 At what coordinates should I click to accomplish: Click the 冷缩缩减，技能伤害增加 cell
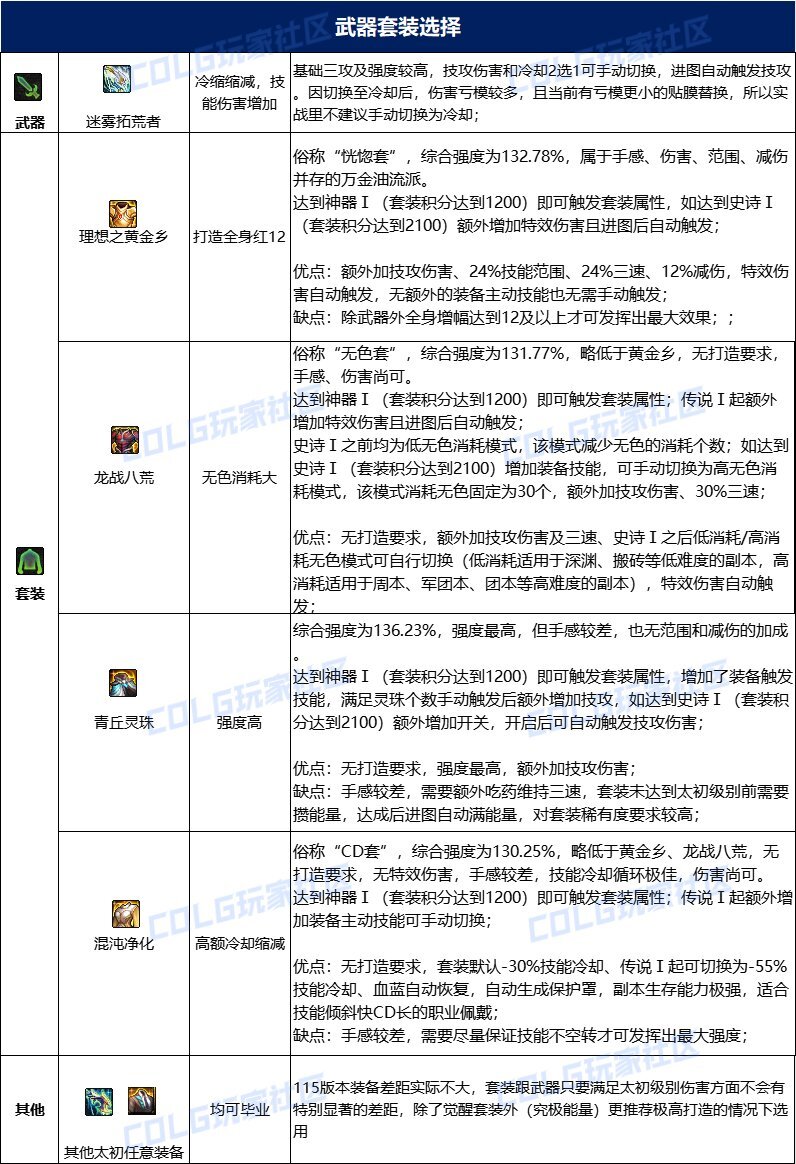239,93
